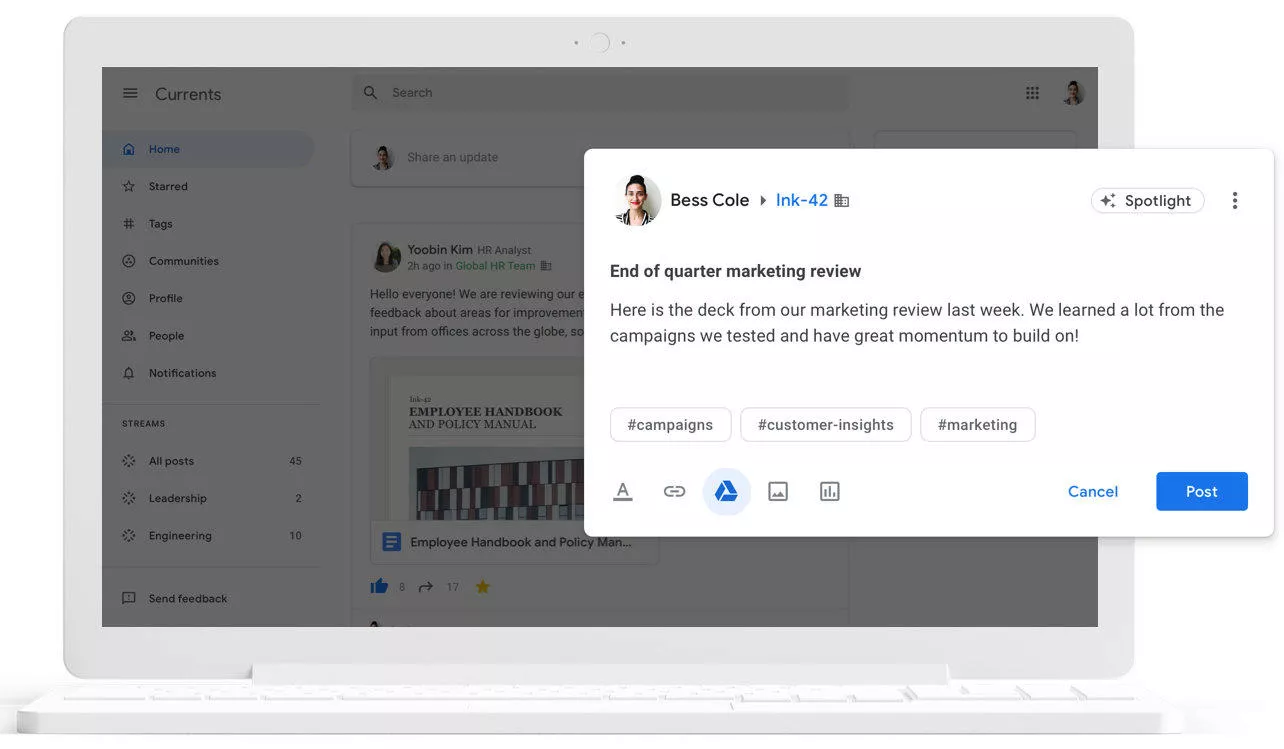Click the search magnifier icon

[371, 93]
